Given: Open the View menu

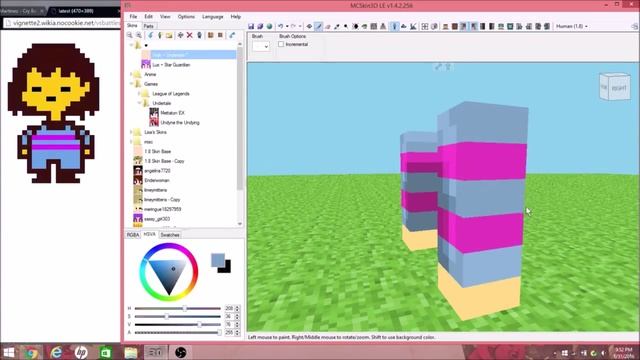Looking at the screenshot, I should coord(165,17).
